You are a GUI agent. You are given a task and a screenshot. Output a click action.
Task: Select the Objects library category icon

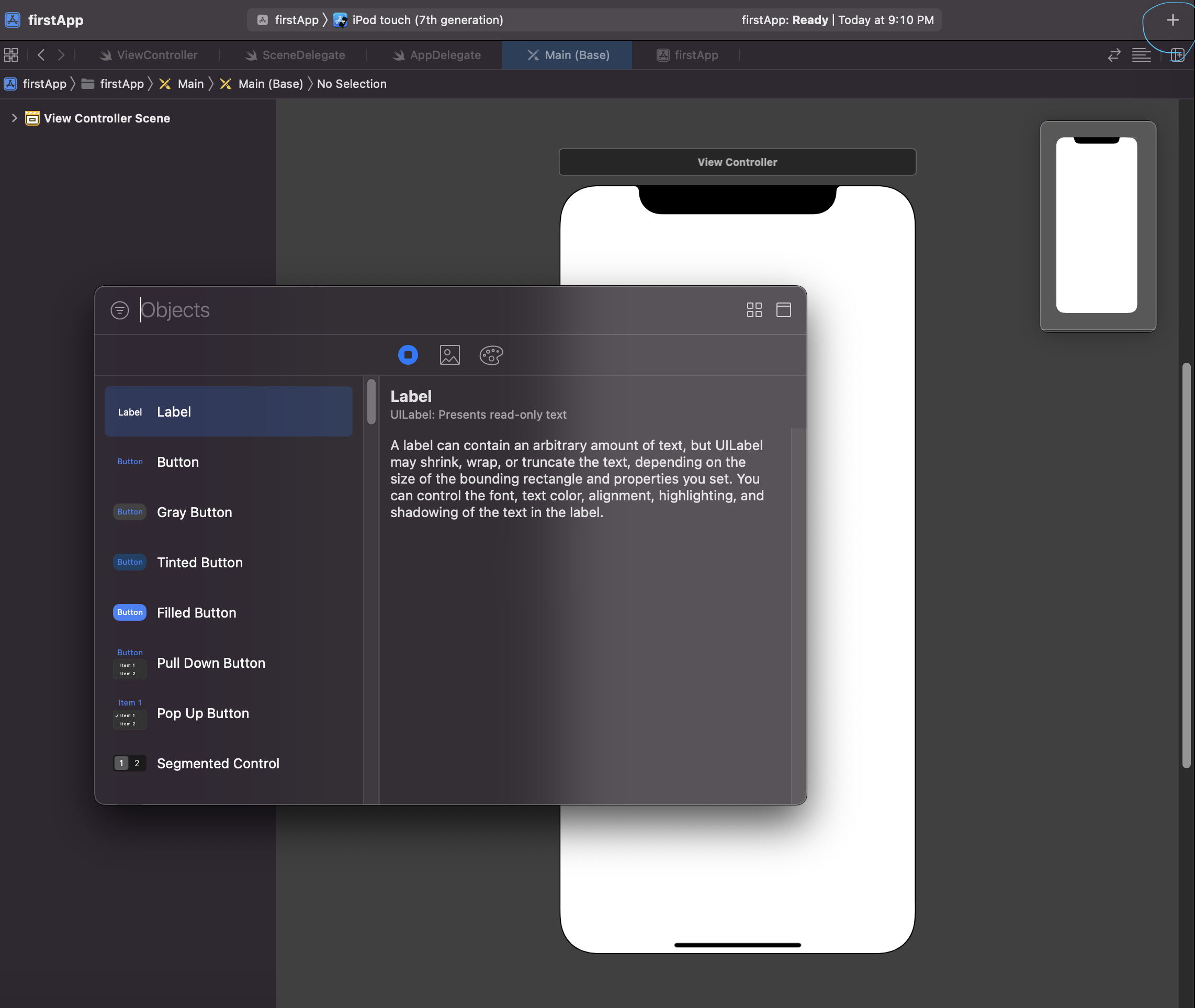point(408,355)
